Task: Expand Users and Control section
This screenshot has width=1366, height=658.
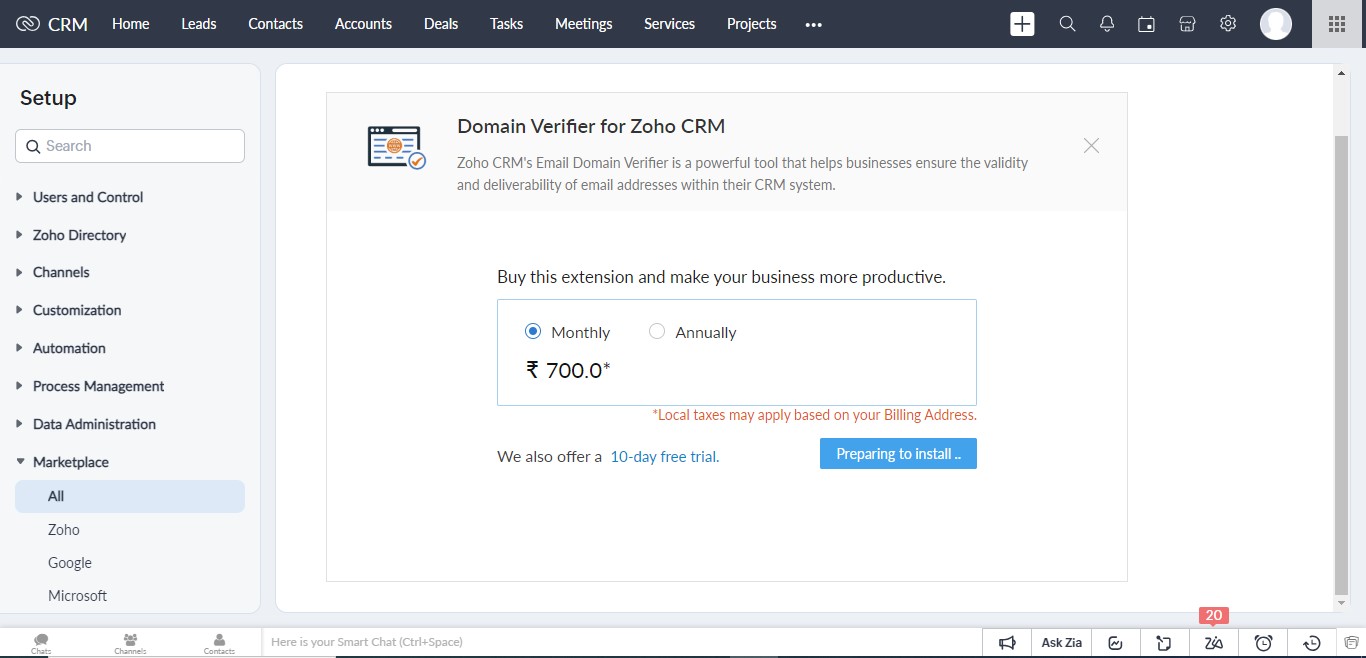Action: tap(88, 197)
